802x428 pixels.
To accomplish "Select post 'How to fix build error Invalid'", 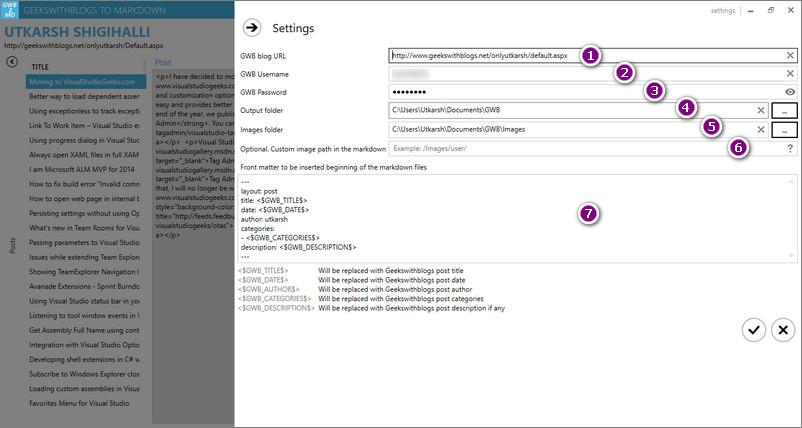I will [x=86, y=184].
